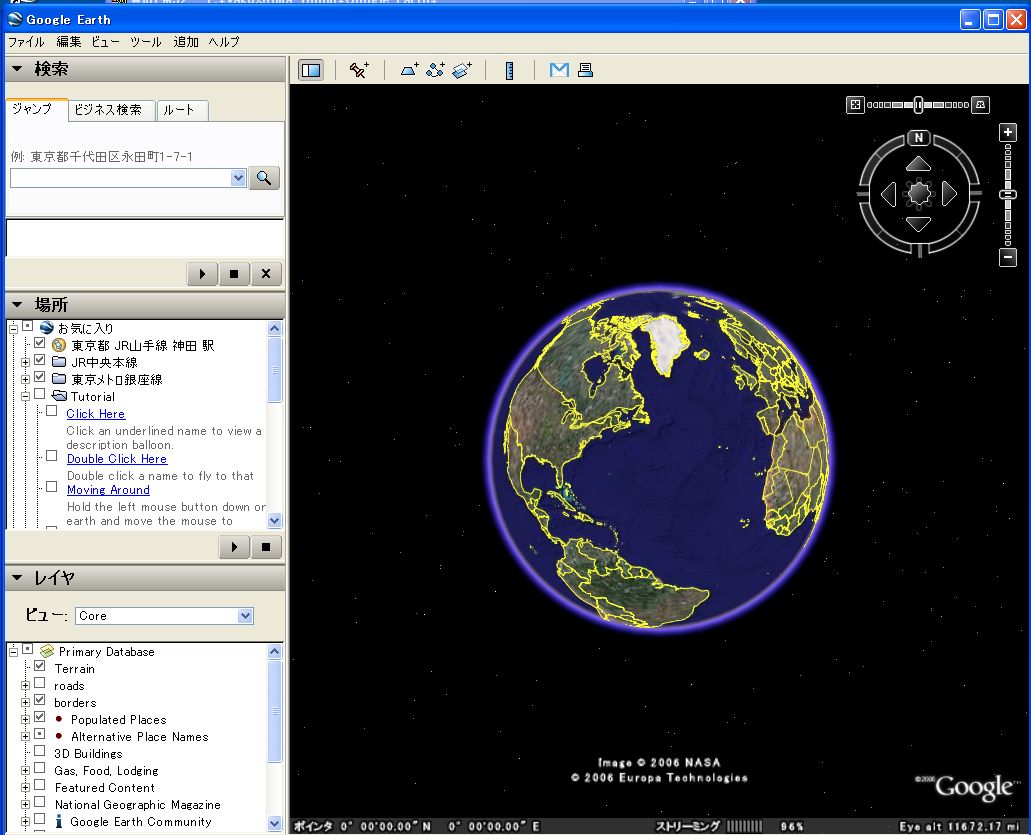Reset tilt to top-down view icon
This screenshot has width=1031, height=835.
point(855,105)
